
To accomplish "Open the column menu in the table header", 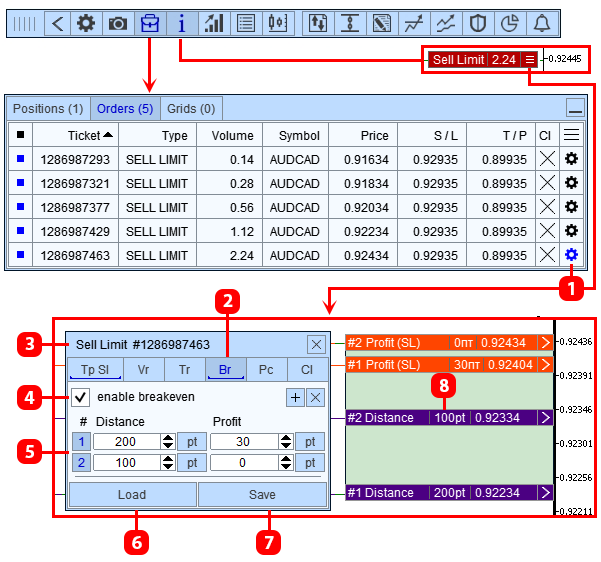I will pyautogui.click(x=571, y=135).
